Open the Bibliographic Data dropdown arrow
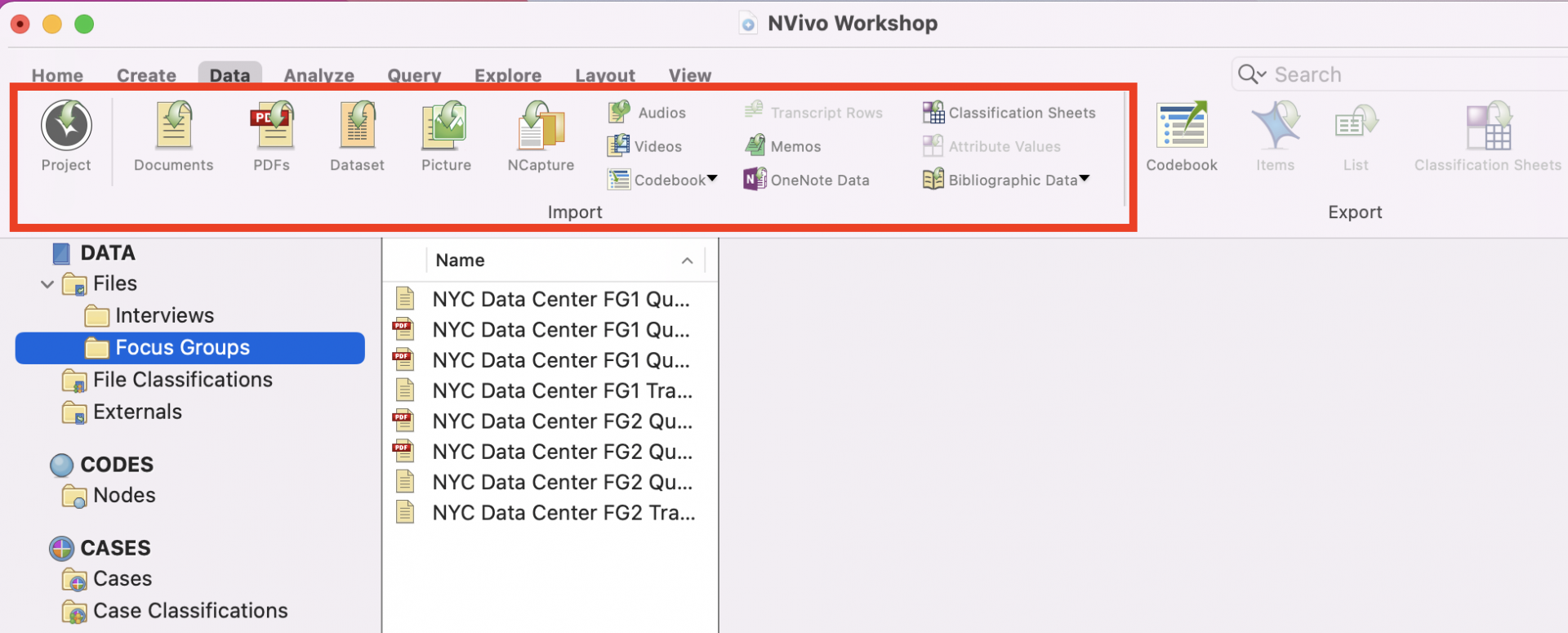The height and width of the screenshot is (633, 1568). pos(1085,178)
